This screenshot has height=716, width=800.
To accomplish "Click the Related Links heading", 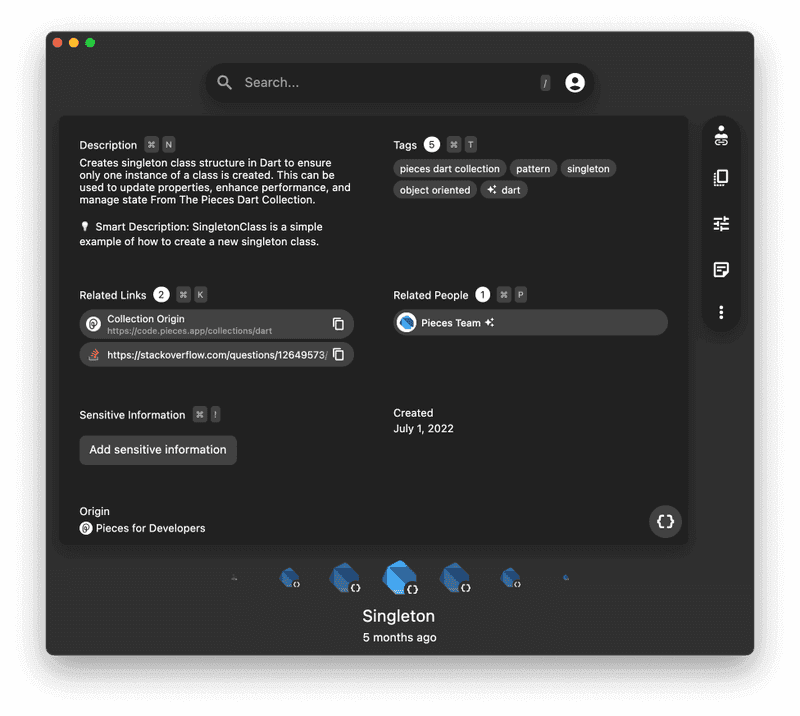I will 113,295.
